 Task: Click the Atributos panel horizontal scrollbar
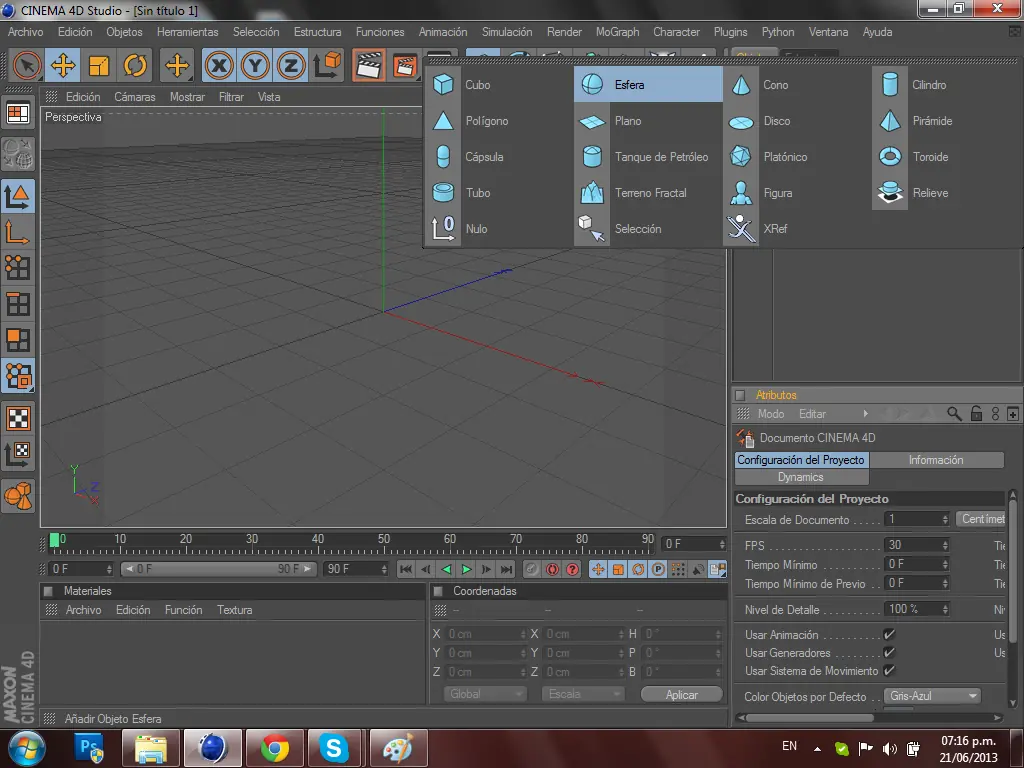810,718
